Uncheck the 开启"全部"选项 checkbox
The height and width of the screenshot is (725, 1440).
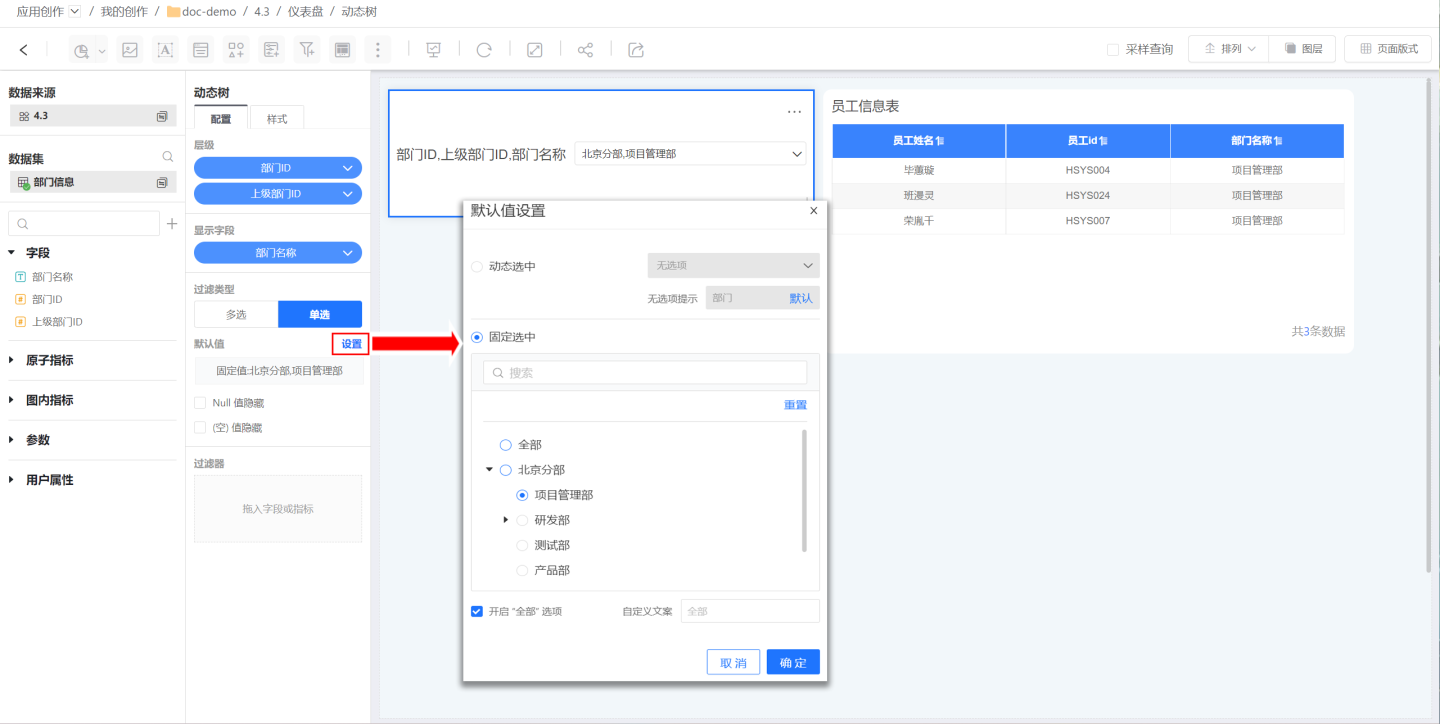coord(477,611)
